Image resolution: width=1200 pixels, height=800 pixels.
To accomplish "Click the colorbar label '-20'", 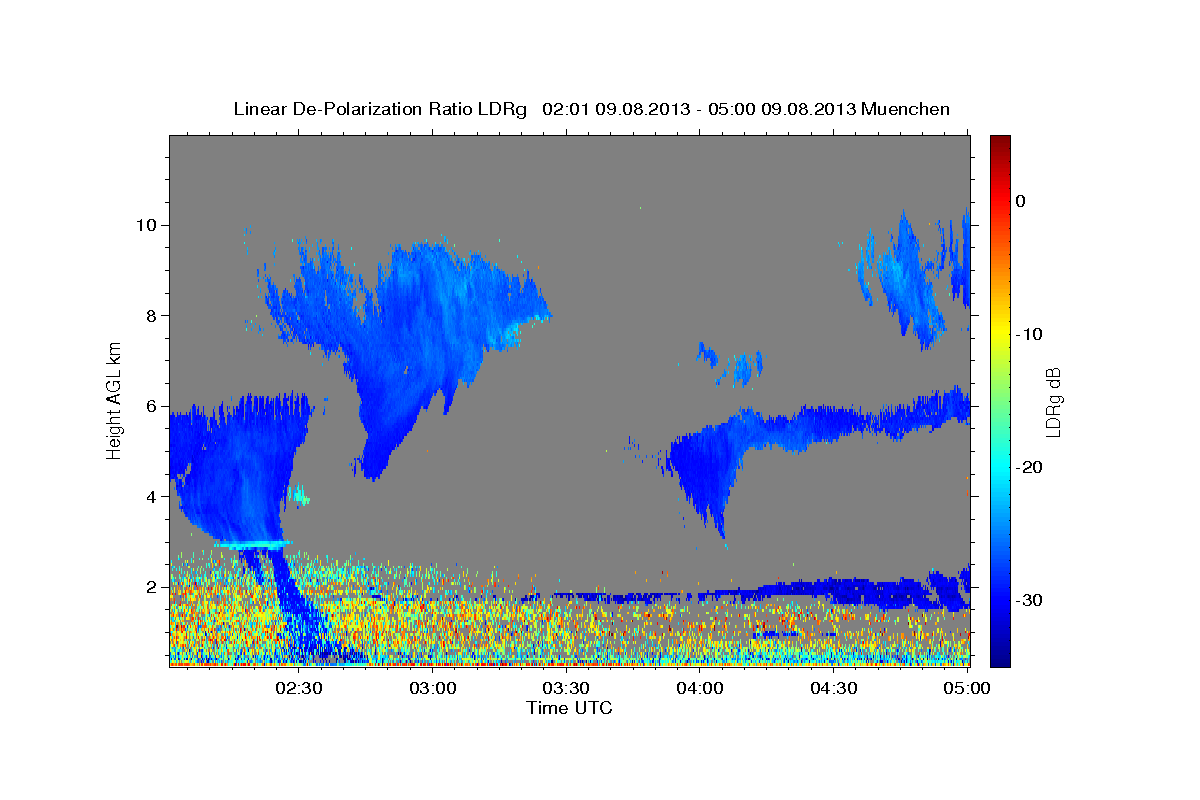I will point(1030,467).
